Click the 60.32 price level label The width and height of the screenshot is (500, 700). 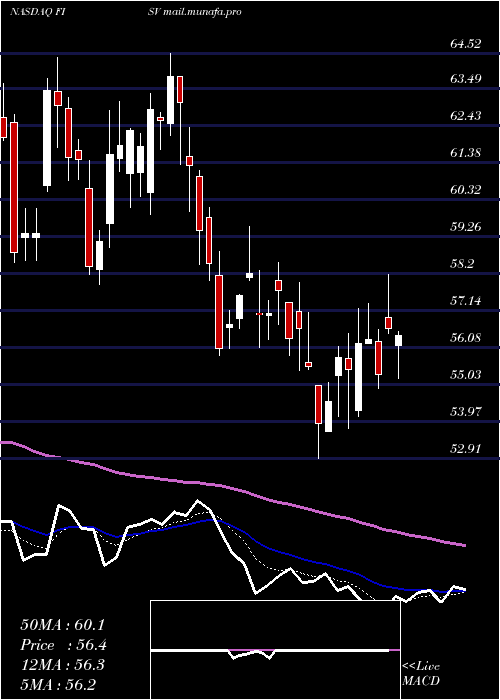(466, 190)
